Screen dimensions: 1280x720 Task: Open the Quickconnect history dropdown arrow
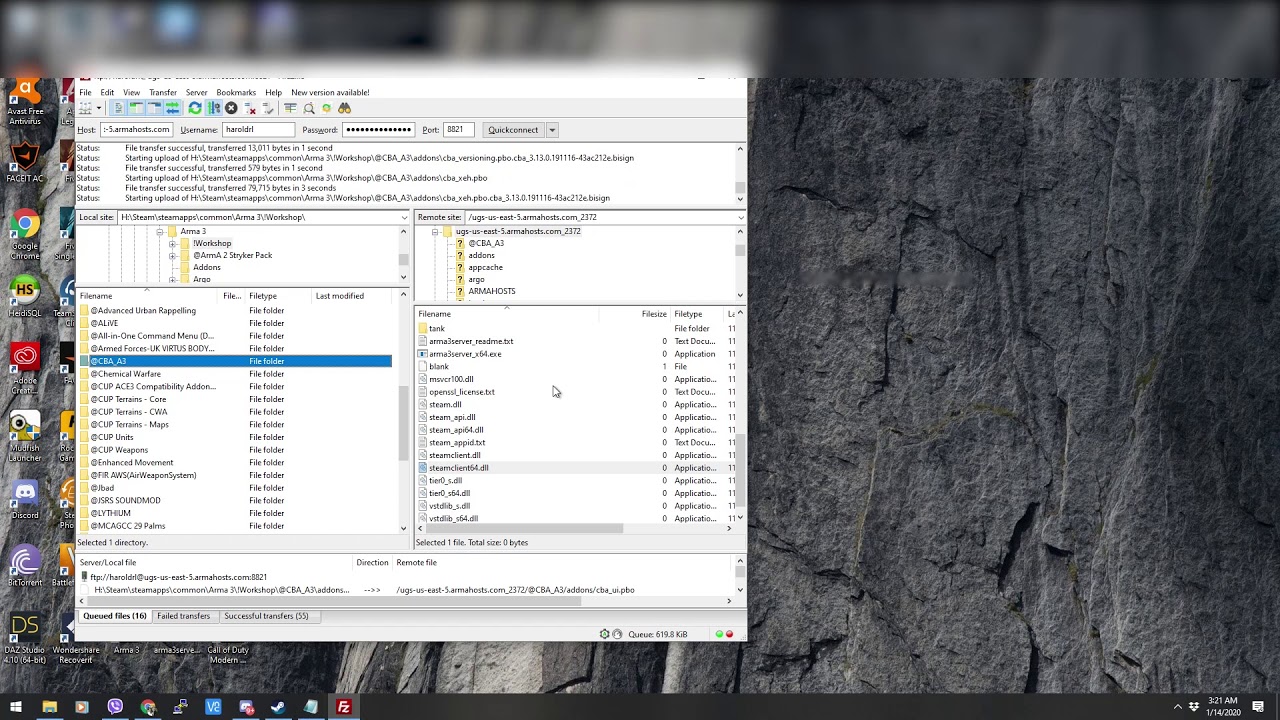(x=552, y=130)
